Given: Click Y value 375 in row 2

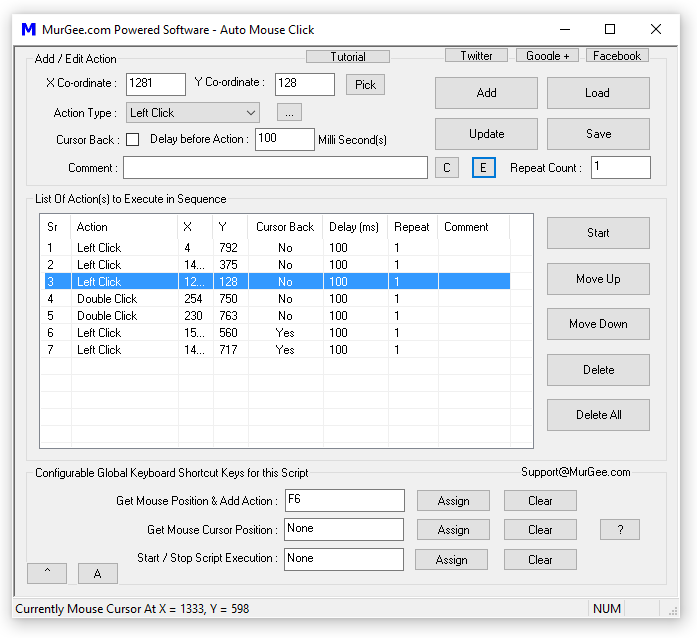Looking at the screenshot, I should click(228, 265).
